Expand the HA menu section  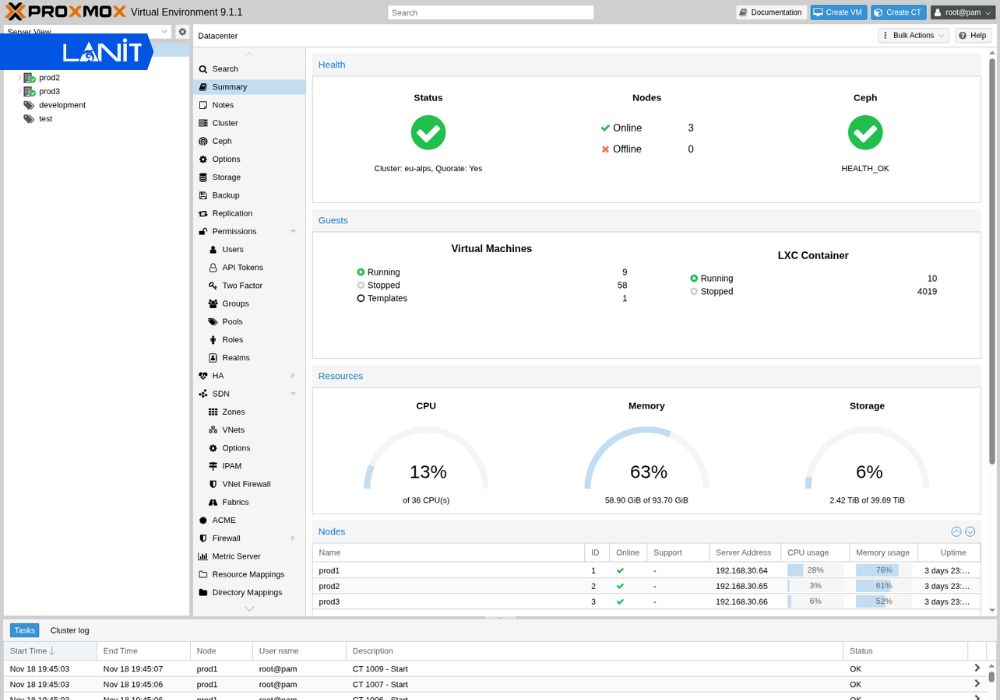293,376
